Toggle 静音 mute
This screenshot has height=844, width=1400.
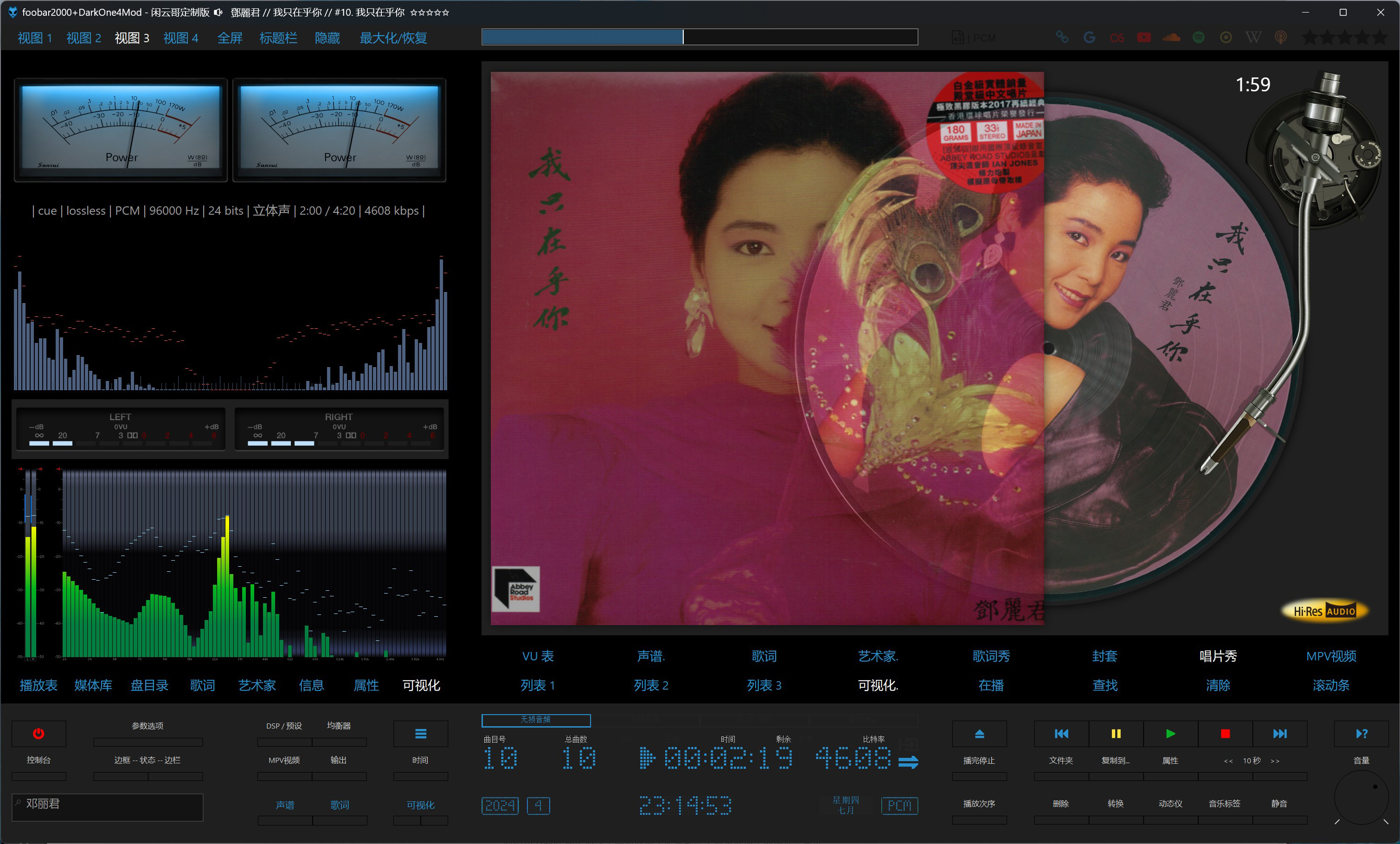(x=1279, y=803)
